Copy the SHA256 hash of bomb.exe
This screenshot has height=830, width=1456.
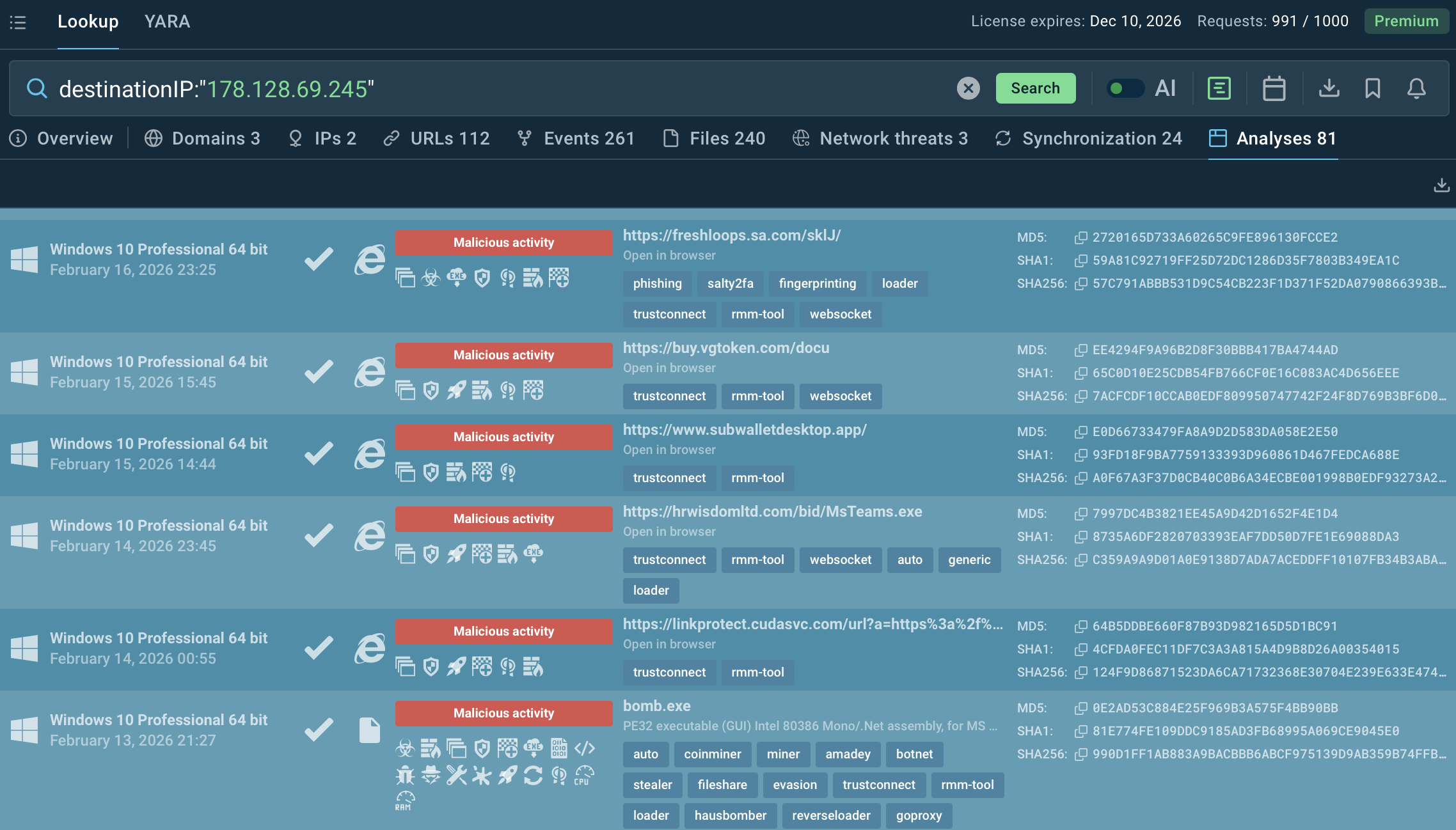coord(1082,754)
